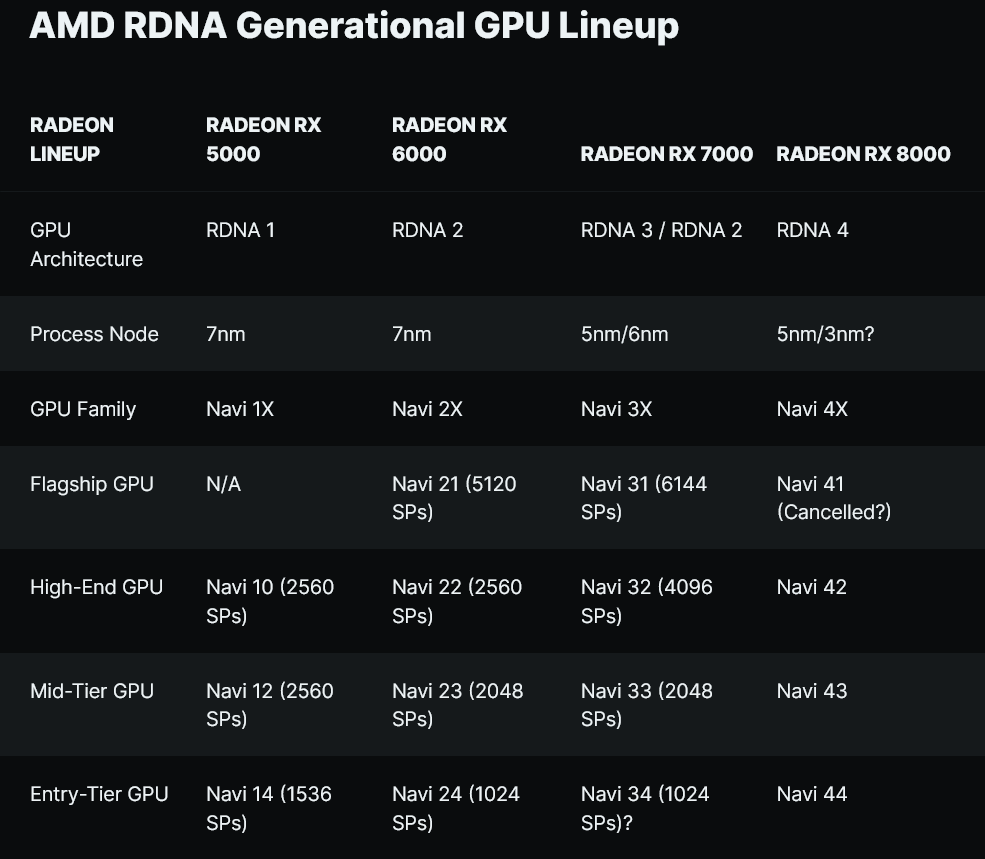Click the 'N/A' flagship cell
985x859 pixels.
pyautogui.click(x=224, y=484)
